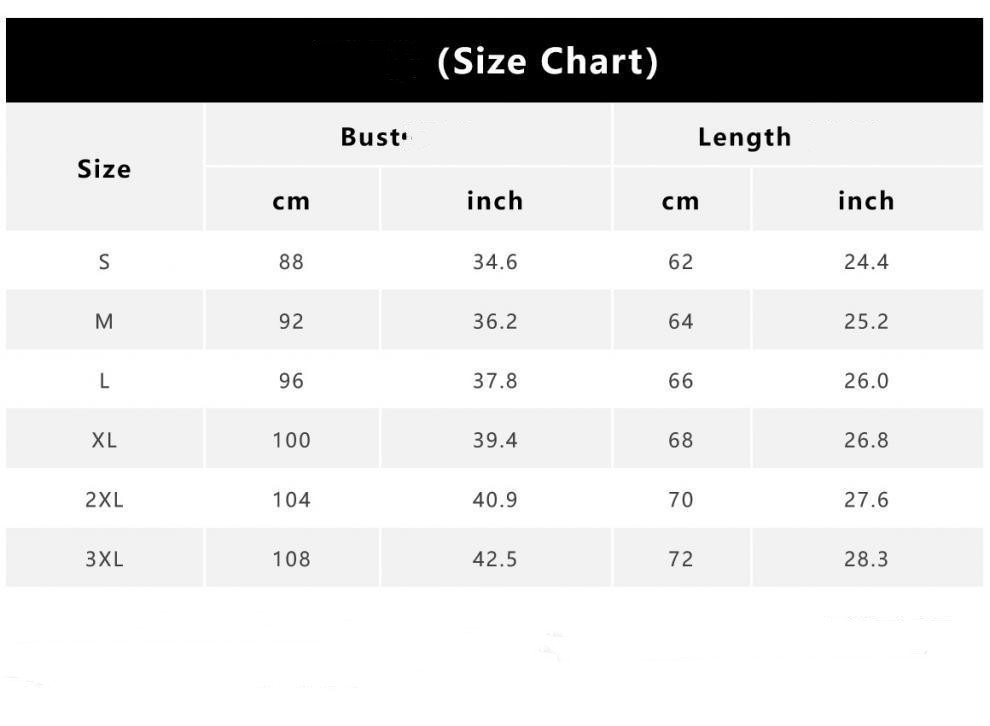Select the 42.5 inch bust value
The image size is (990, 726).
pos(495,559)
